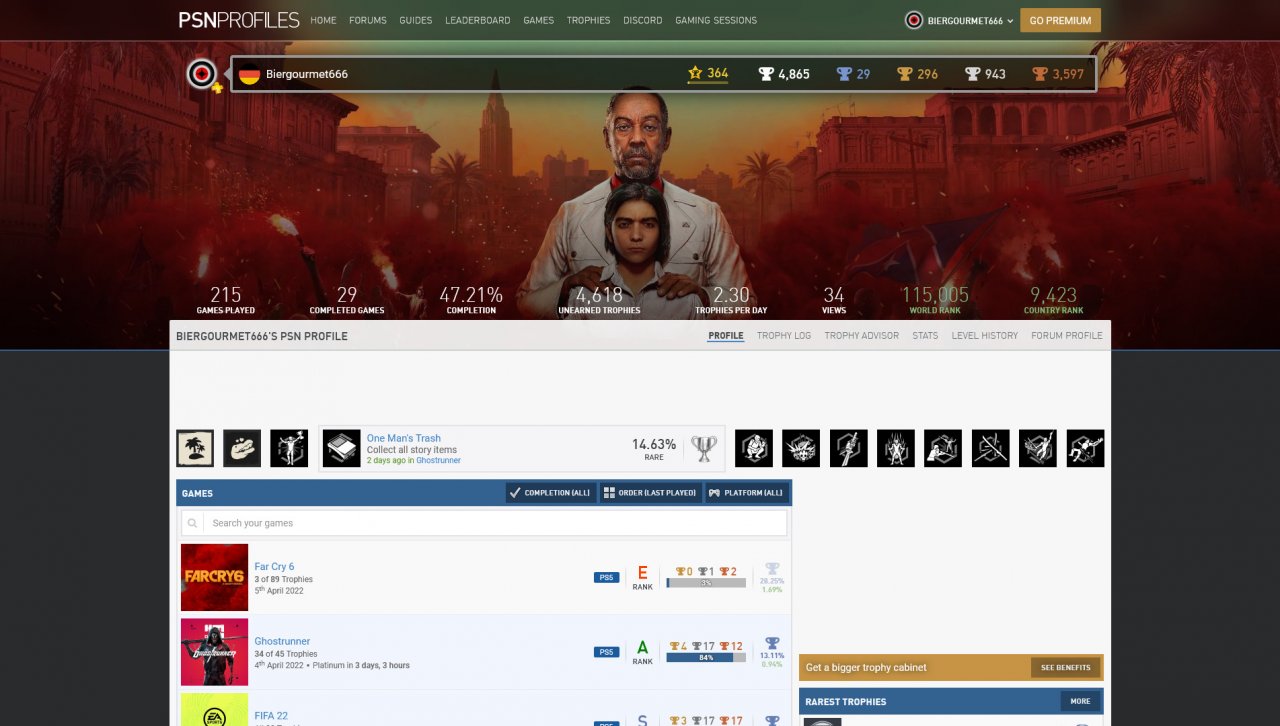The image size is (1280, 726).
Task: Open the palm tree island trophy icon
Action: coord(195,448)
